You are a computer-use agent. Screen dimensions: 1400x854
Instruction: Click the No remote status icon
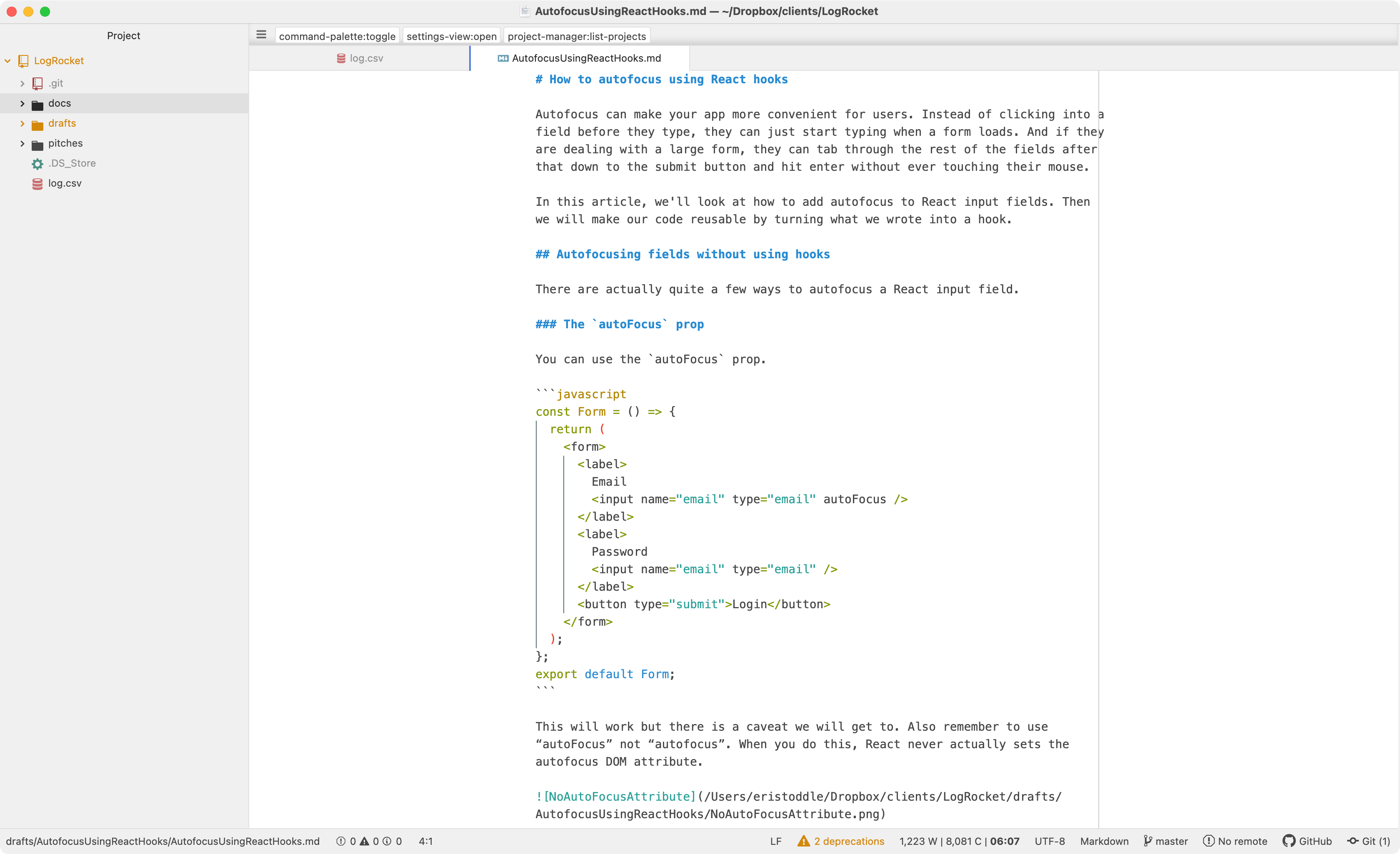[1208, 841]
